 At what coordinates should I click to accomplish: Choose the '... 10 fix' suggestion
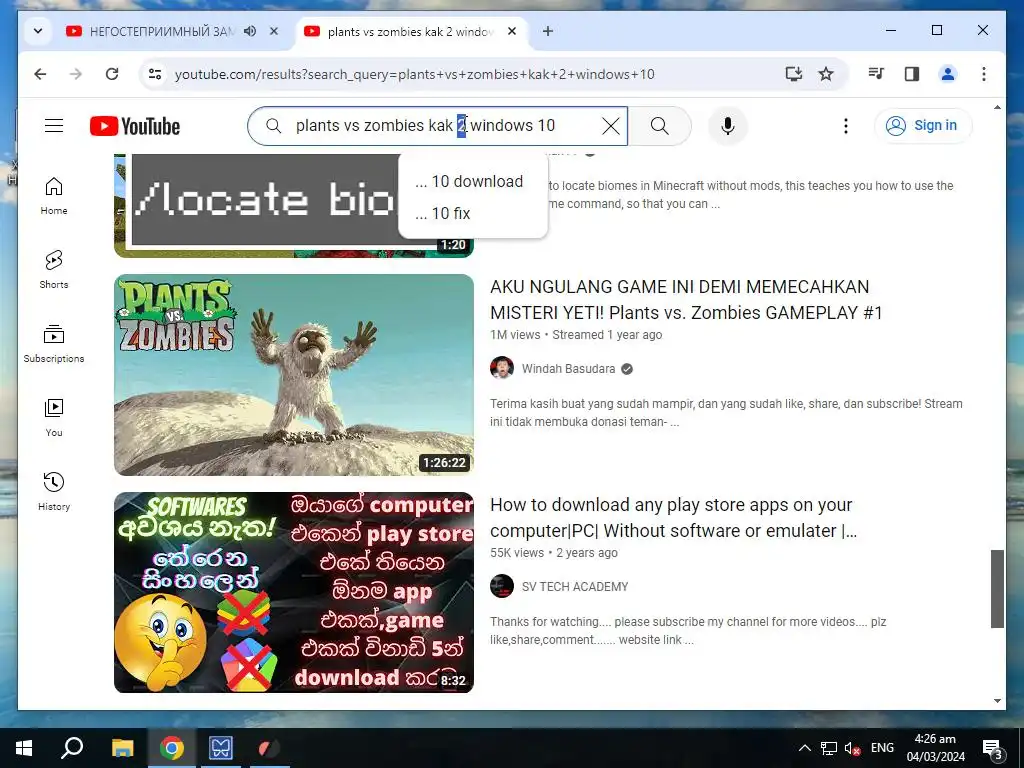pos(473,213)
